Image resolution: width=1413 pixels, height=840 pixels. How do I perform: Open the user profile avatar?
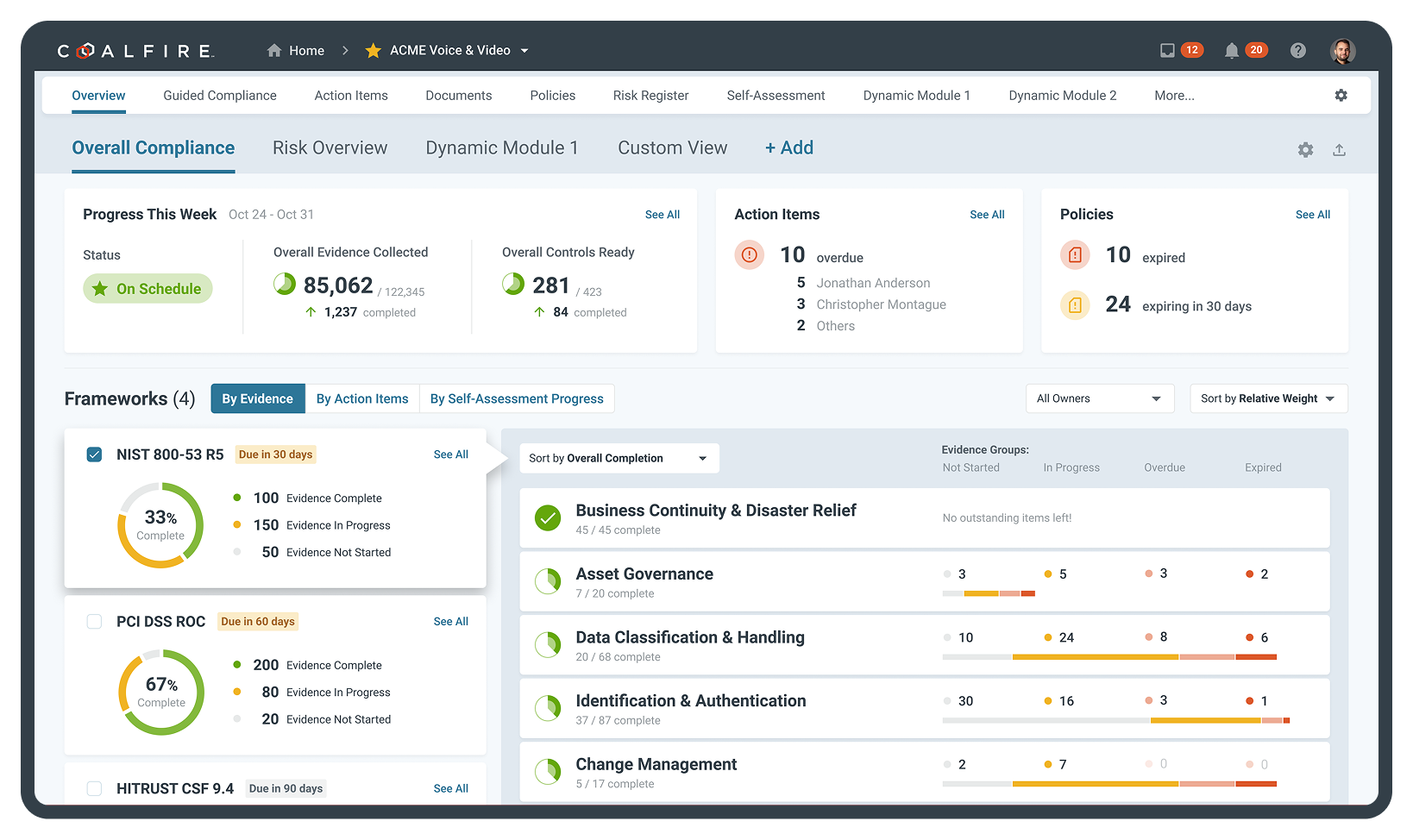pos(1342,51)
